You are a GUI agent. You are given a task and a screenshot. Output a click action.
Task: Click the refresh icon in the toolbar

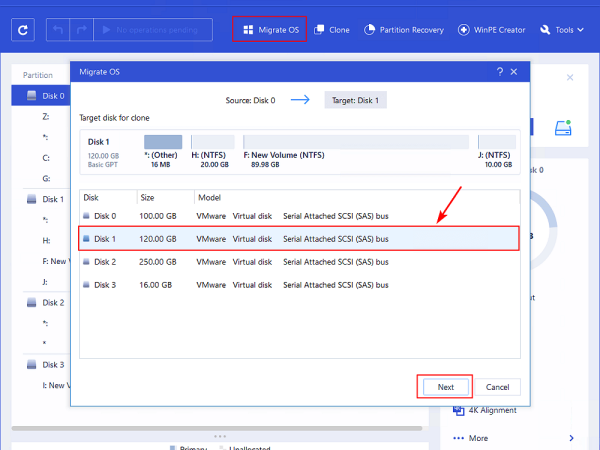click(x=23, y=30)
